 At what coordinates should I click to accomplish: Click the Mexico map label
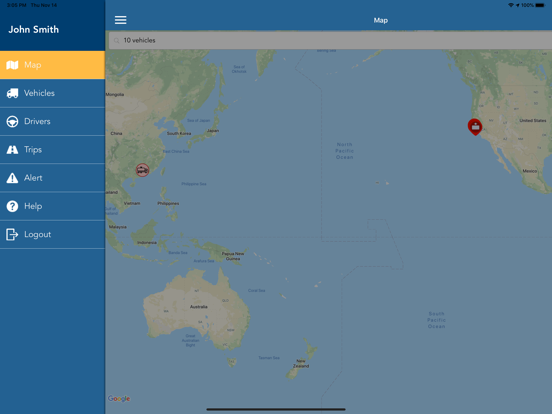point(529,171)
